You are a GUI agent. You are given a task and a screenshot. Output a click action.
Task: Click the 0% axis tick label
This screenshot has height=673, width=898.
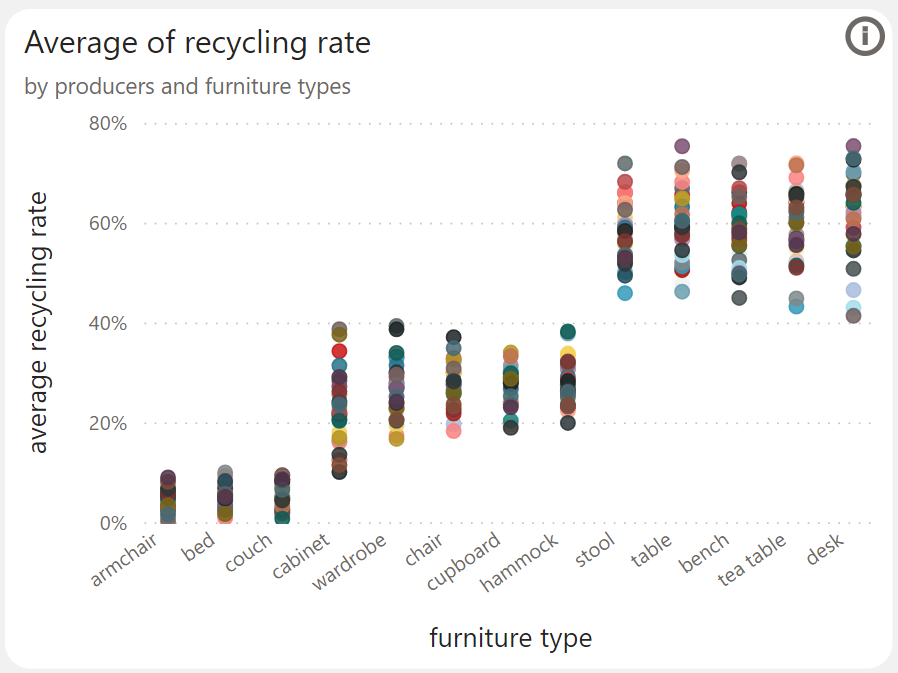113,522
